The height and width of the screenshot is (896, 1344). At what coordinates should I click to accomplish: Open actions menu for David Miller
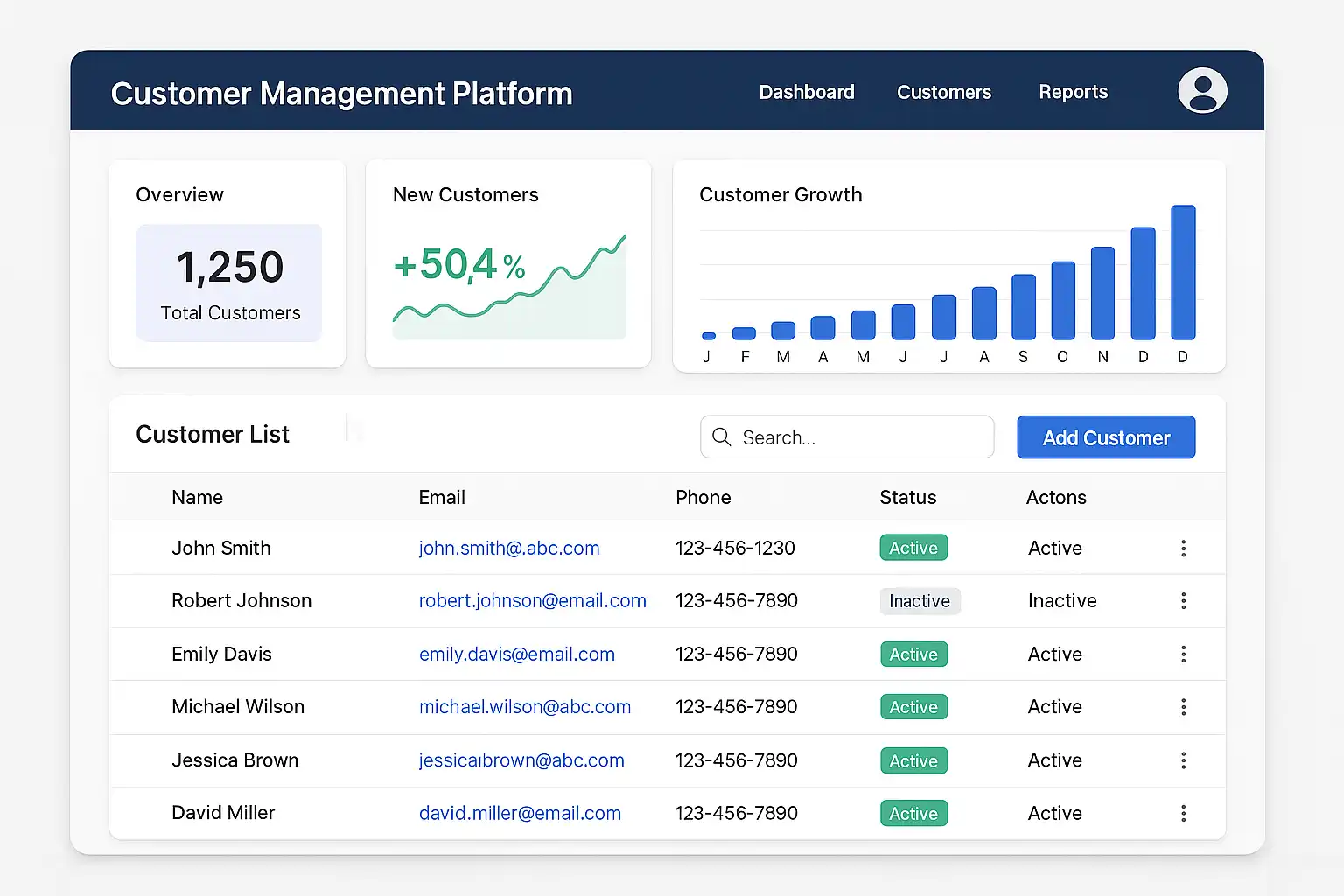pos(1183,814)
